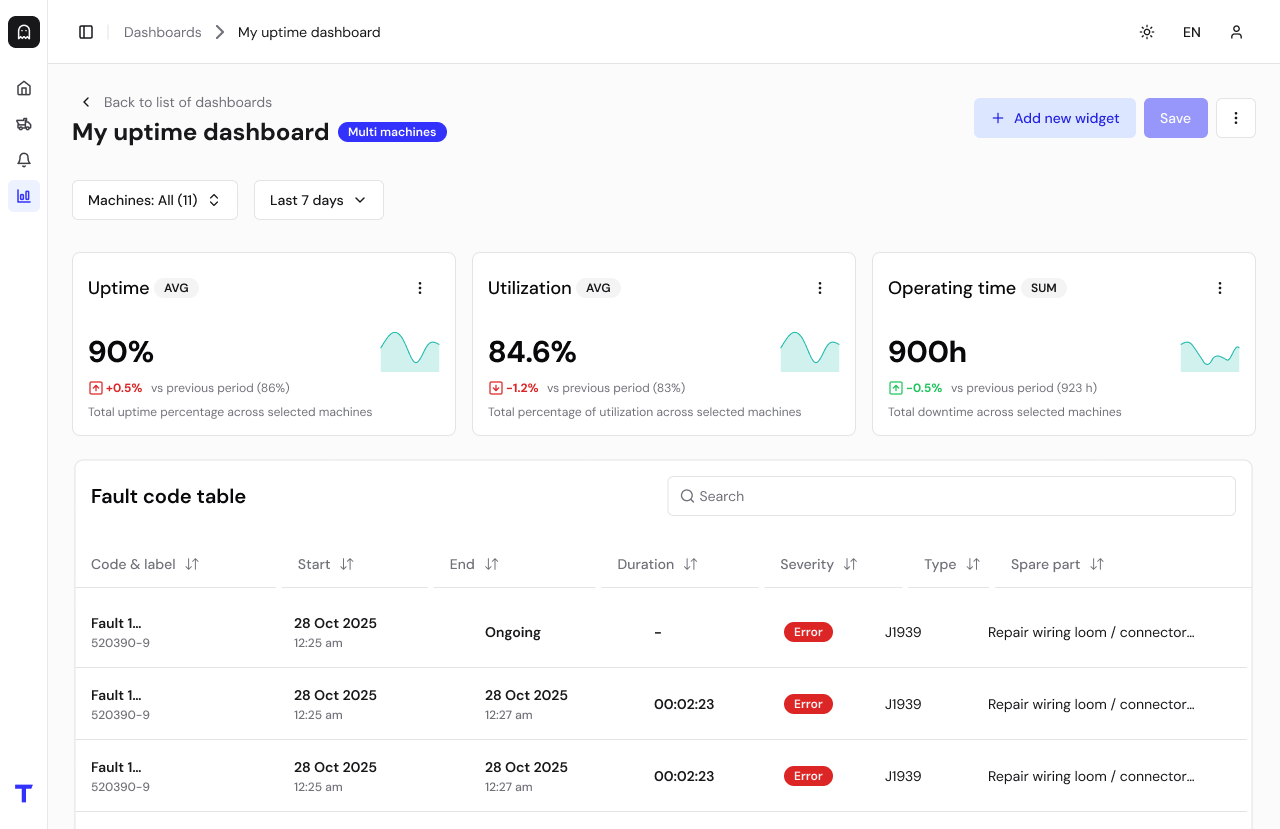Click the Uptime sparkline chart
The image size is (1280, 829).
[x=410, y=351]
